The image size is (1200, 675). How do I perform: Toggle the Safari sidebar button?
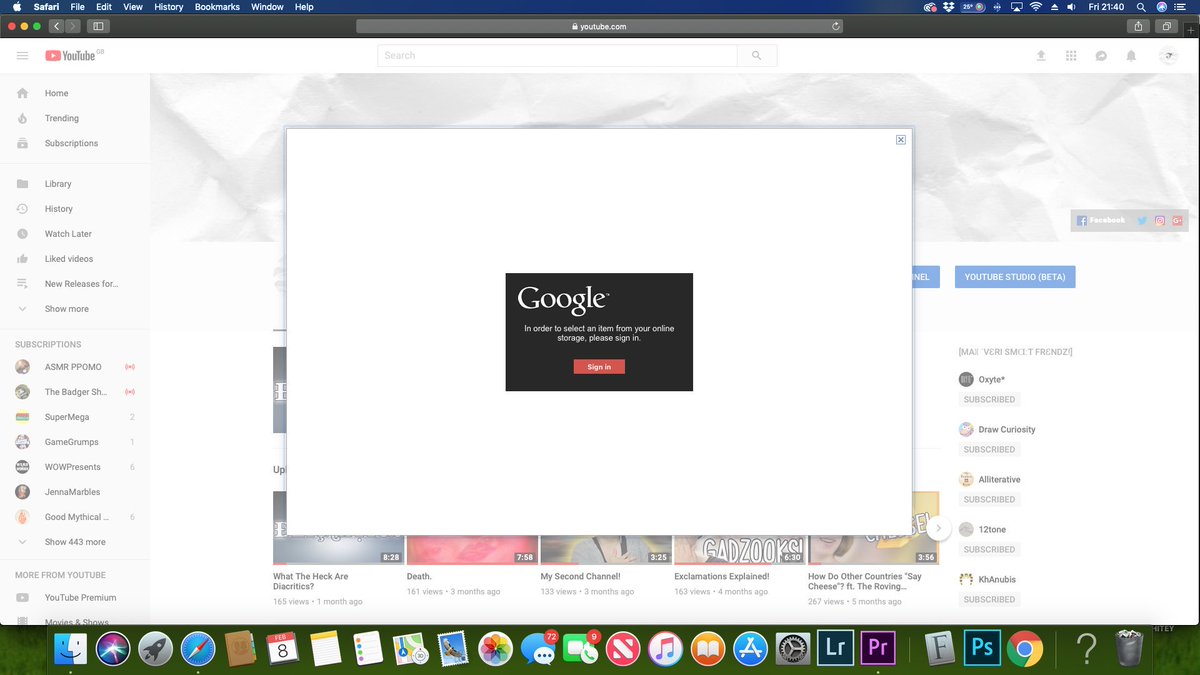coord(99,26)
